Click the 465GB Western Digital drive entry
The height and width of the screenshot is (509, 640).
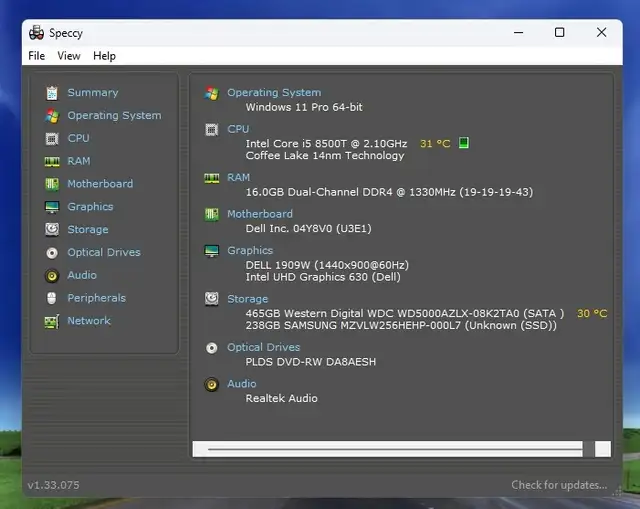coord(404,313)
